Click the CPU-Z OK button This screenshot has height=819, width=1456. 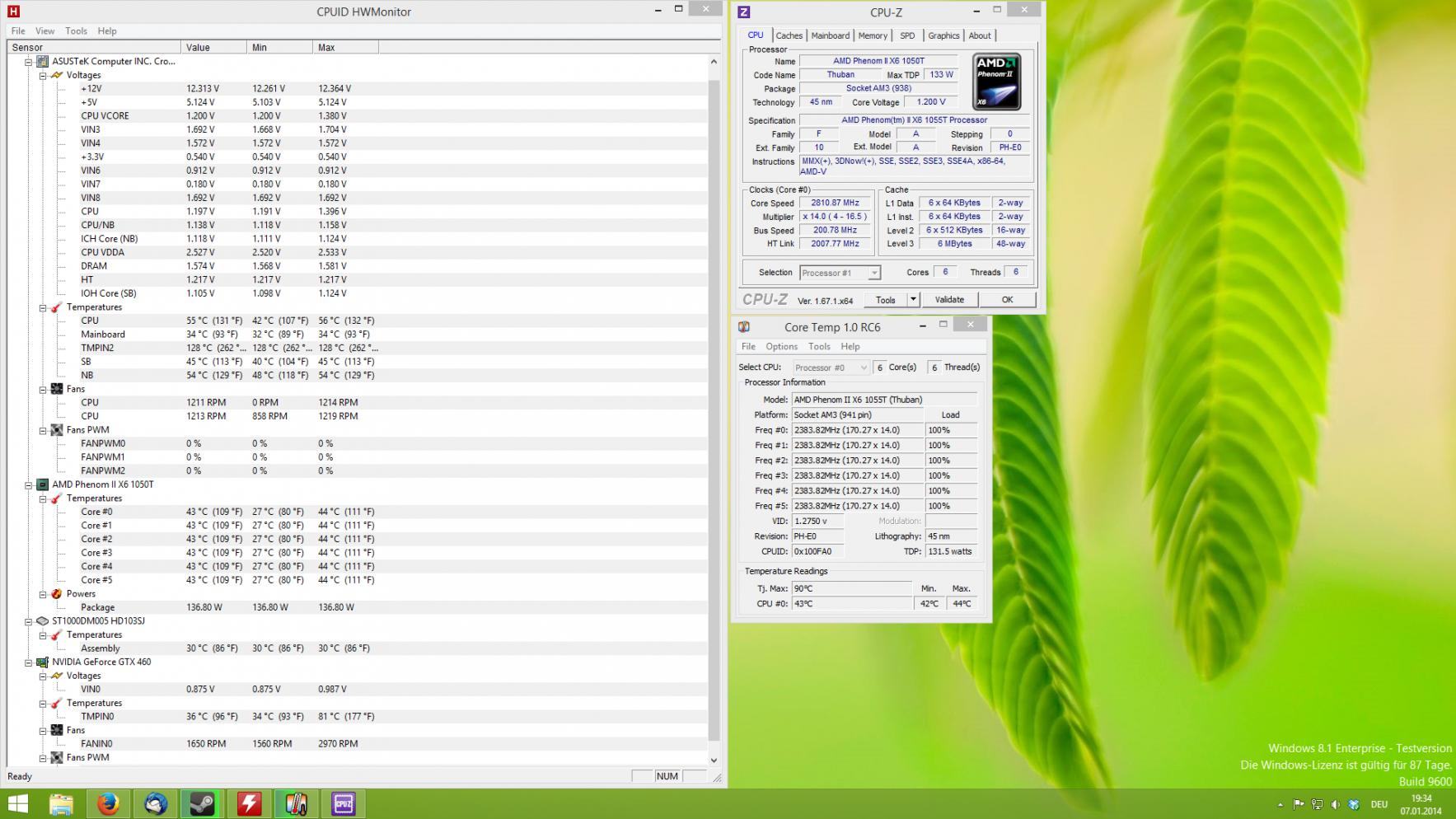(1007, 300)
